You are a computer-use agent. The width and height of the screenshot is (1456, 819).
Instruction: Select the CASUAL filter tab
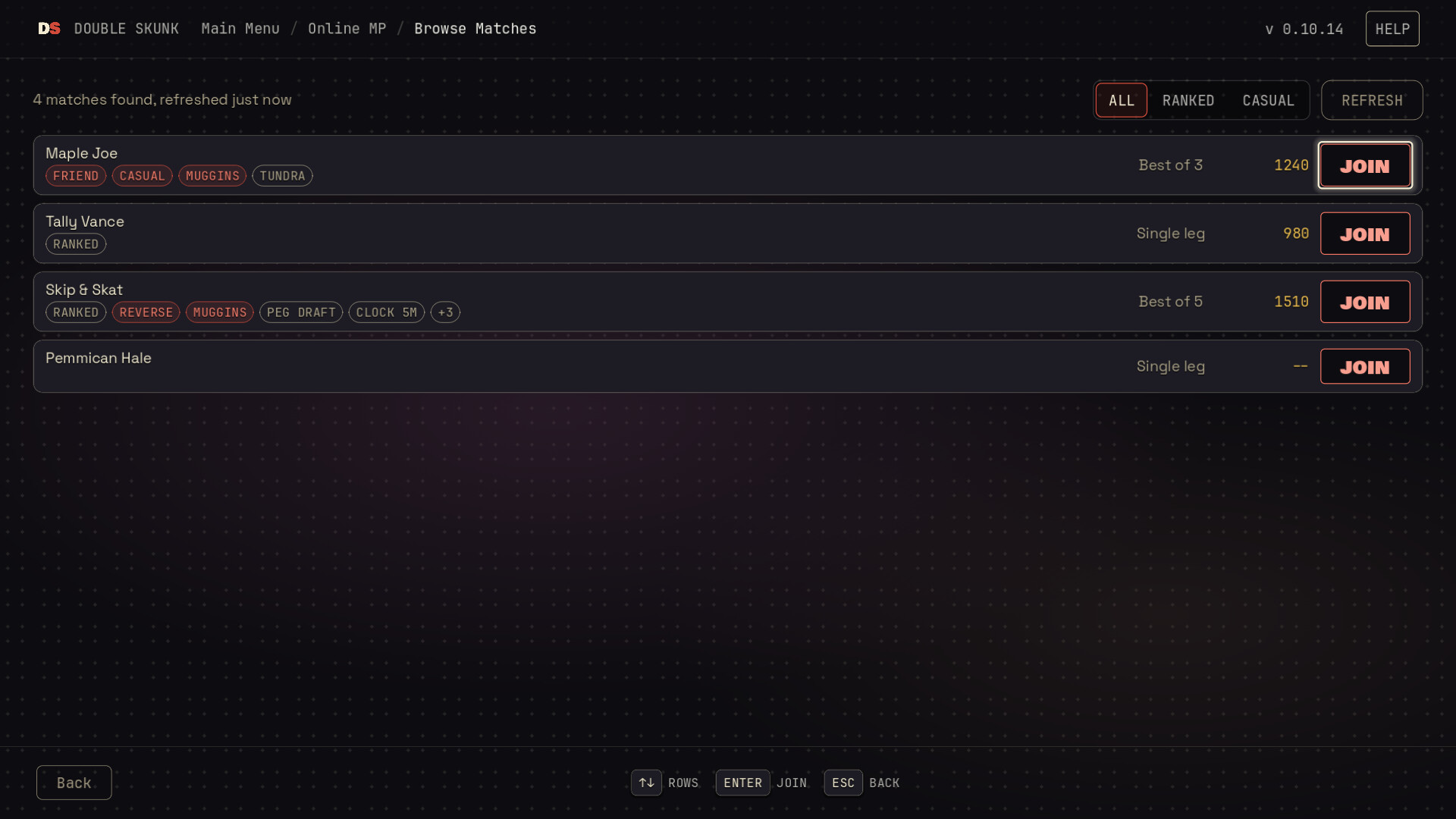click(x=1269, y=100)
